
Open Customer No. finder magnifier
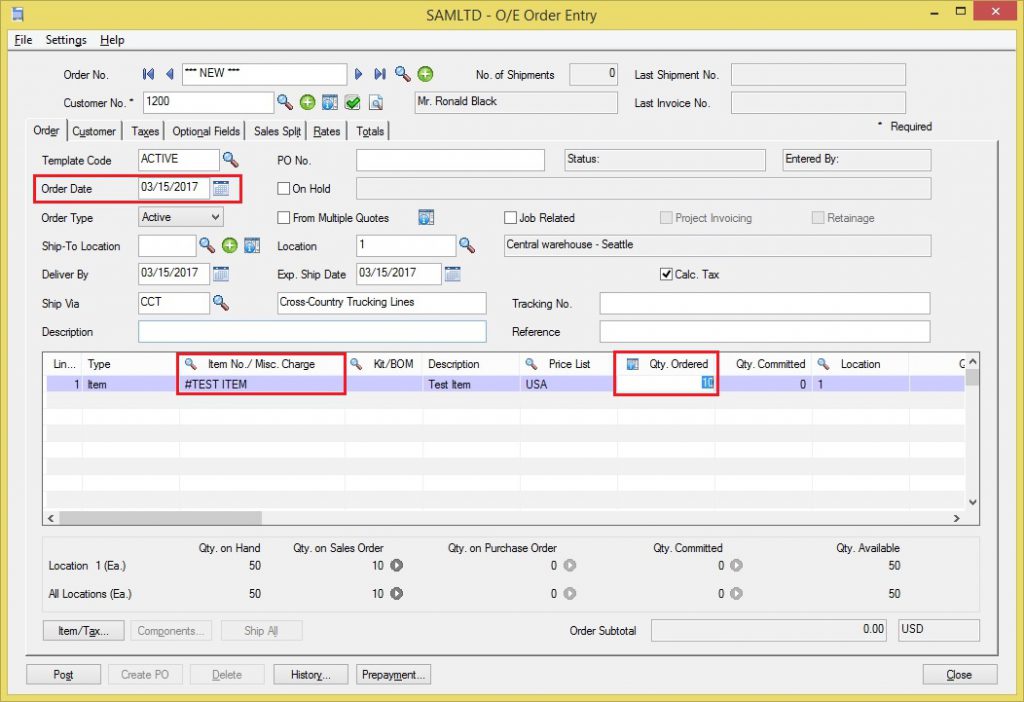point(285,102)
